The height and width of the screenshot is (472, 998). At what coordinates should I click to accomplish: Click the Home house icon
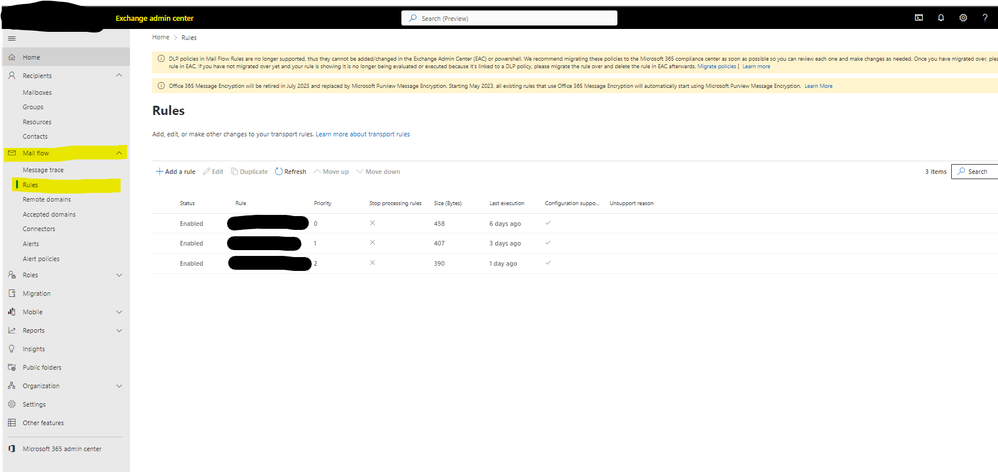point(11,57)
